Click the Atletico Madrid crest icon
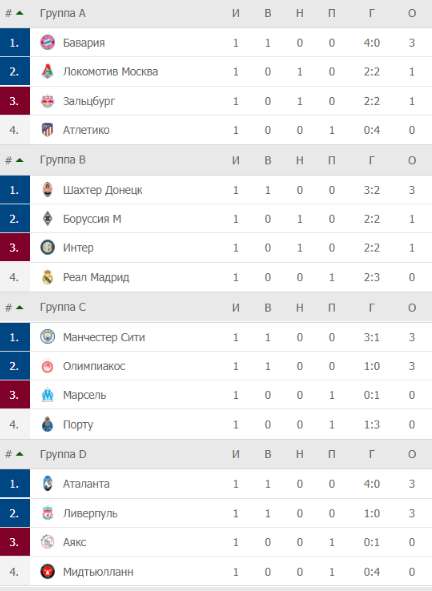This screenshot has height=591, width=432. pos(47,130)
